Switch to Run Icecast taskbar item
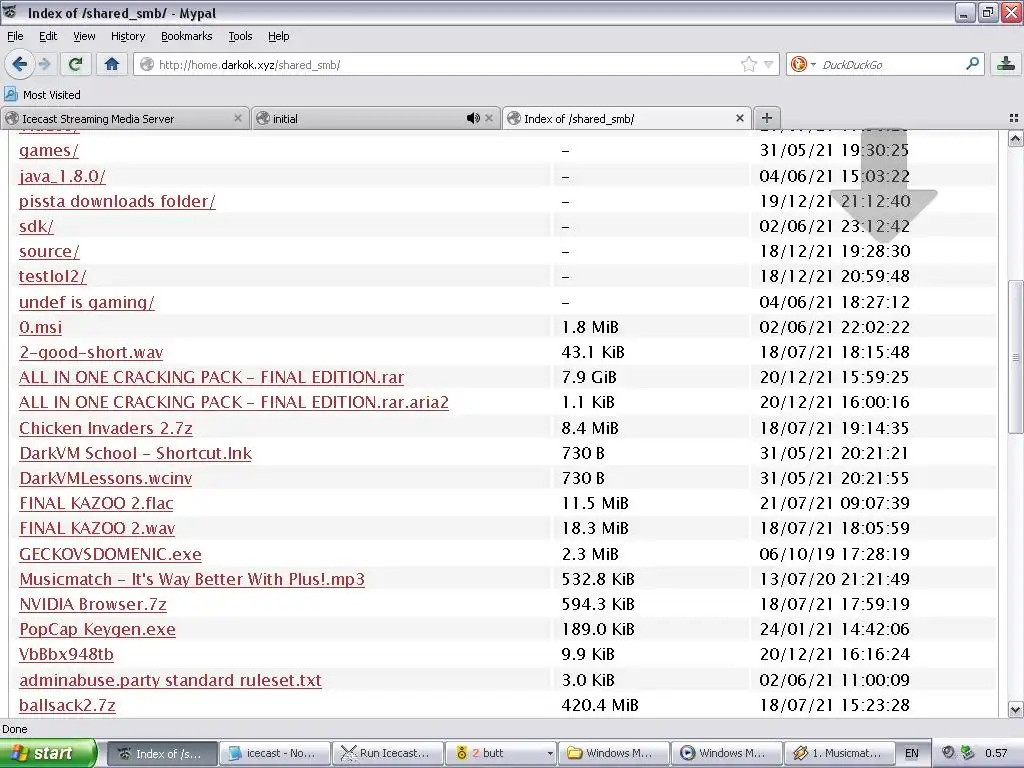Screen dimensions: 1024x768 (388, 753)
